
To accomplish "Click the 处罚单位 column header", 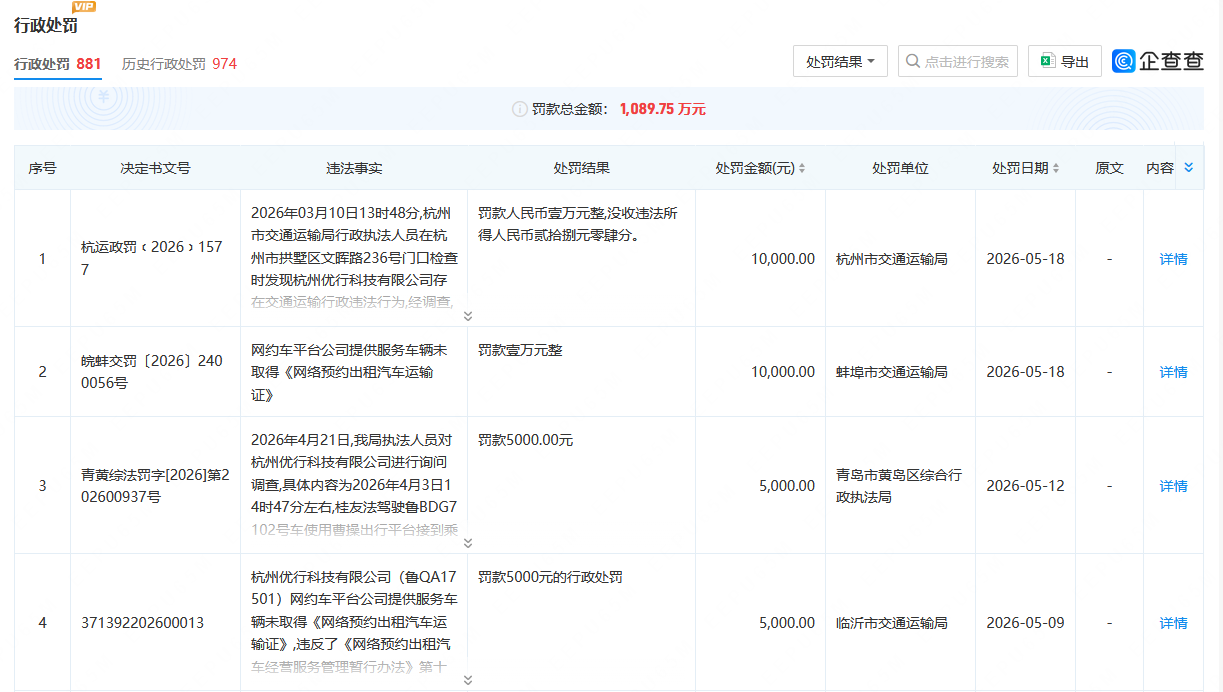I will click(900, 168).
